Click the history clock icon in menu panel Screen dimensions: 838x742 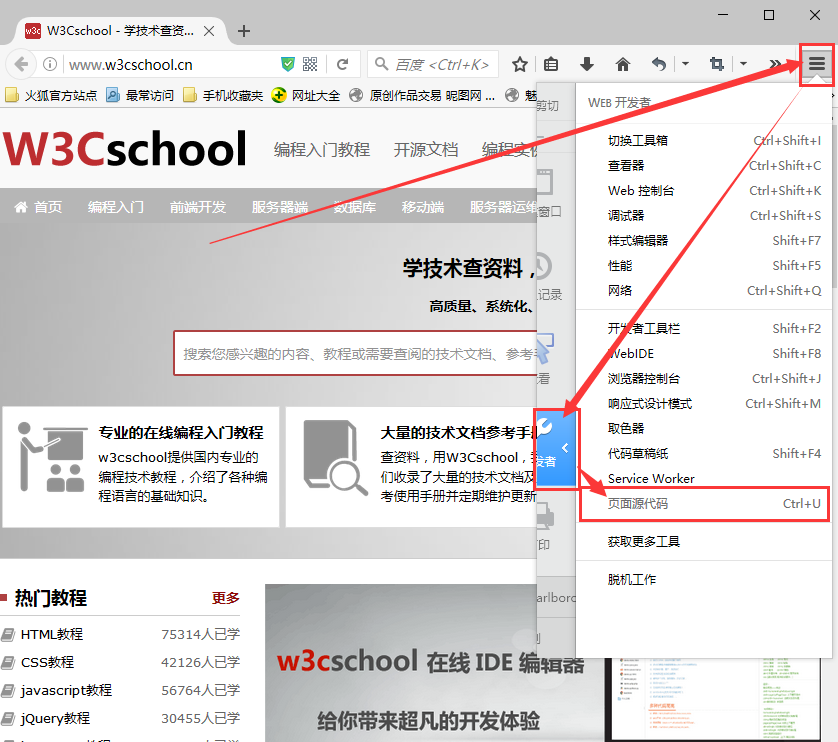543,266
